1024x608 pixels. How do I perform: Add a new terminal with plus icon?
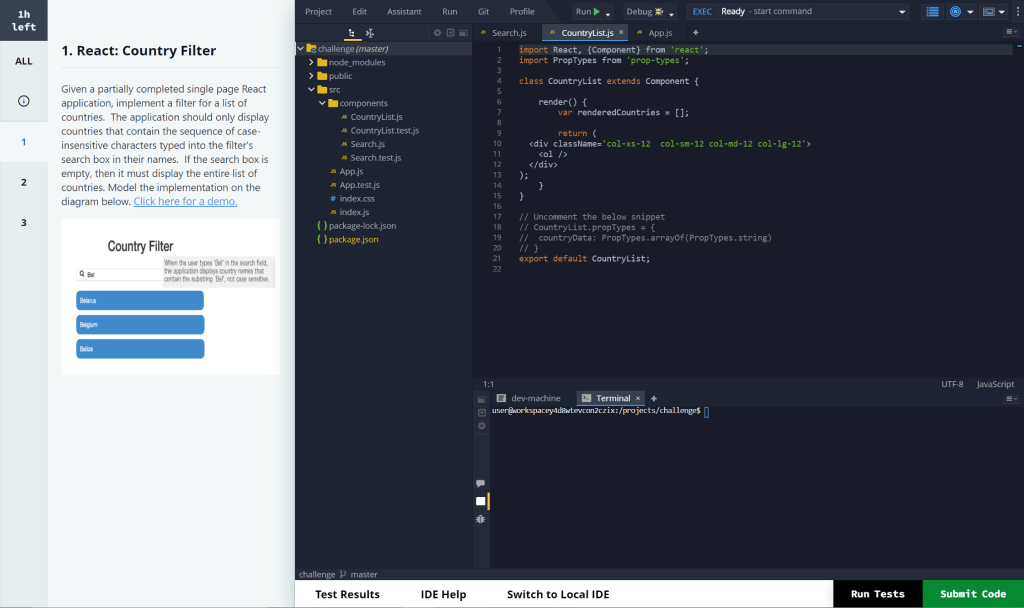pyautogui.click(x=653, y=398)
